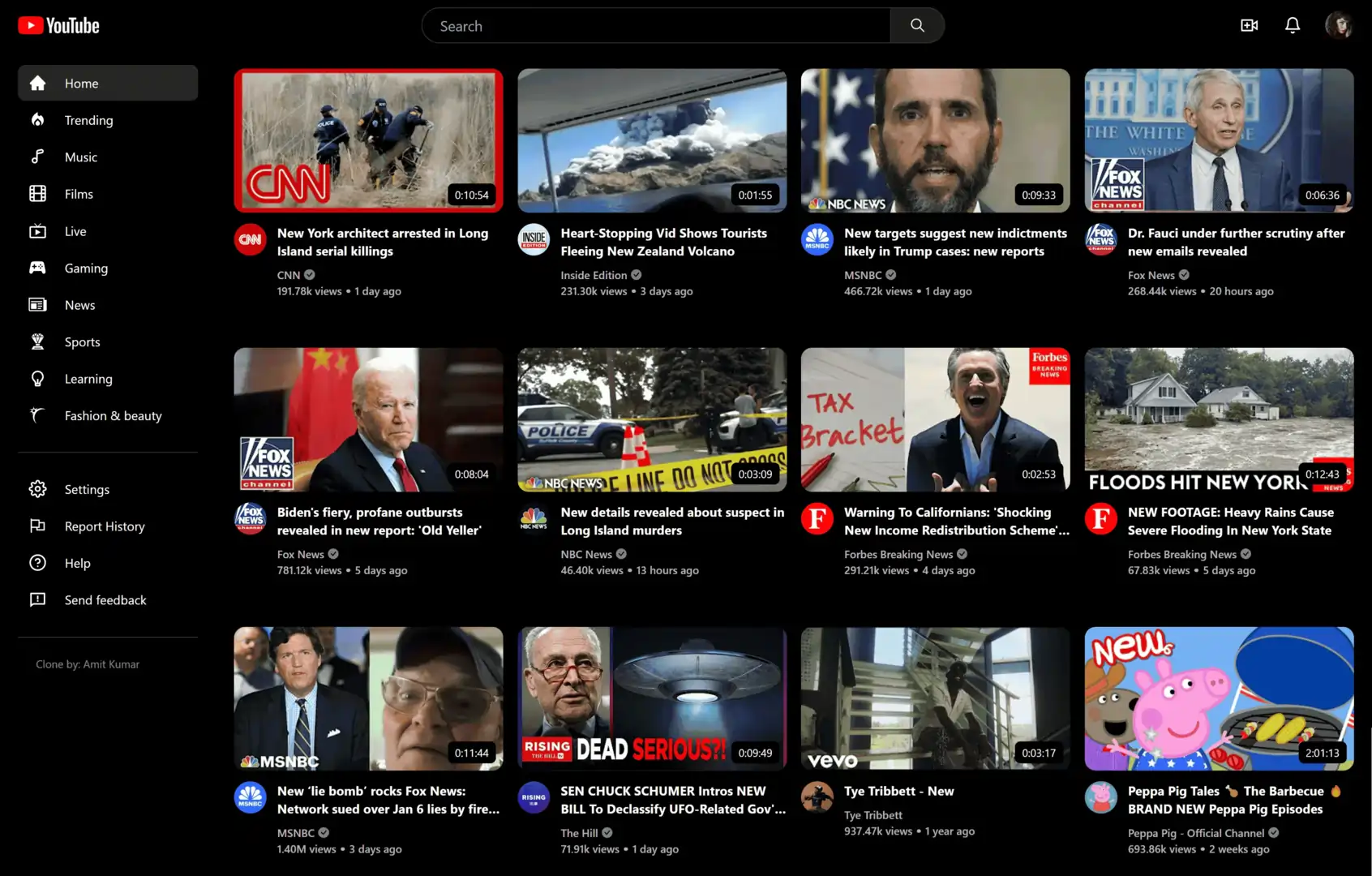Open 'Dr. Fauci under further scrutiny' title
The height and width of the screenshot is (876, 1372).
pos(1236,242)
